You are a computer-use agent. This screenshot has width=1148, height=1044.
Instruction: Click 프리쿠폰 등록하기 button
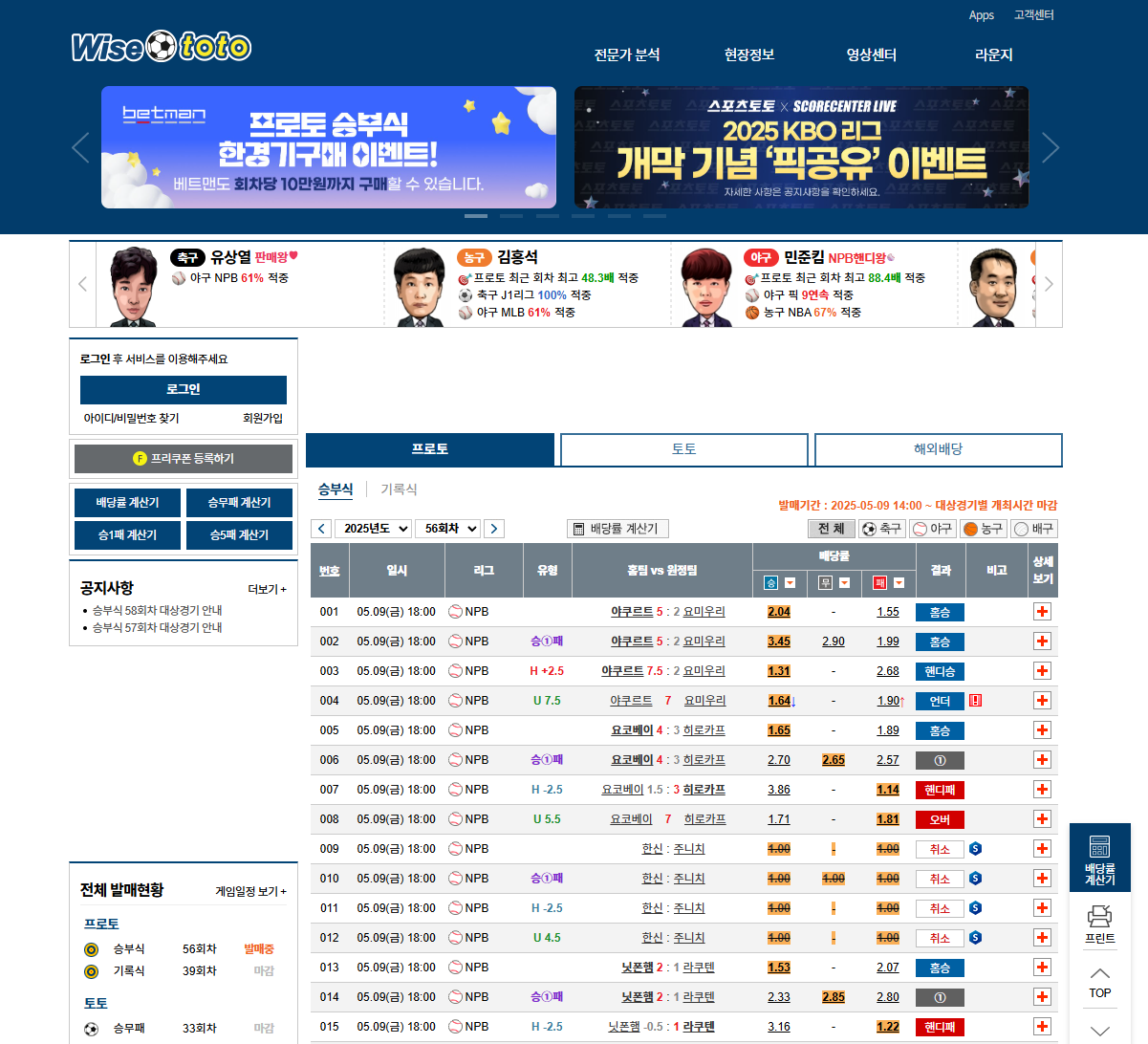(x=184, y=459)
